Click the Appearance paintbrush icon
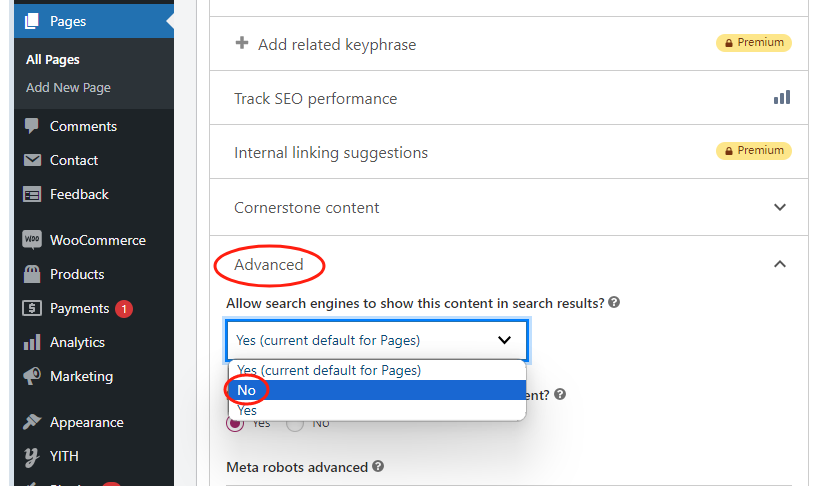Viewport: 839px width, 486px height. (32, 422)
